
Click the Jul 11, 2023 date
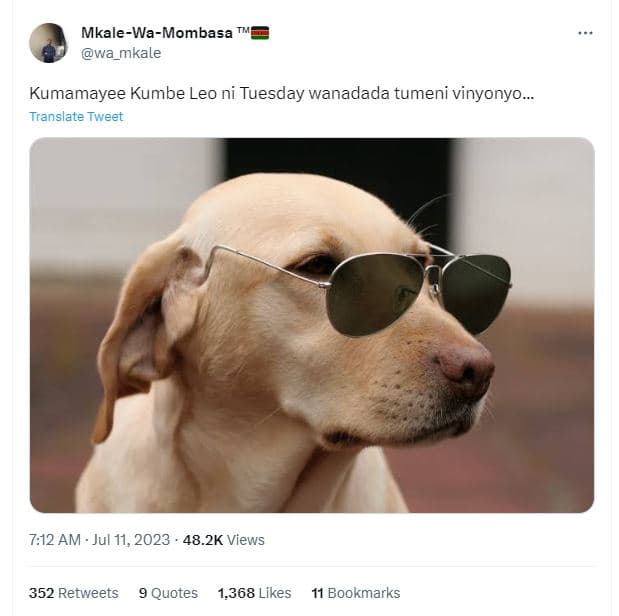131,540
